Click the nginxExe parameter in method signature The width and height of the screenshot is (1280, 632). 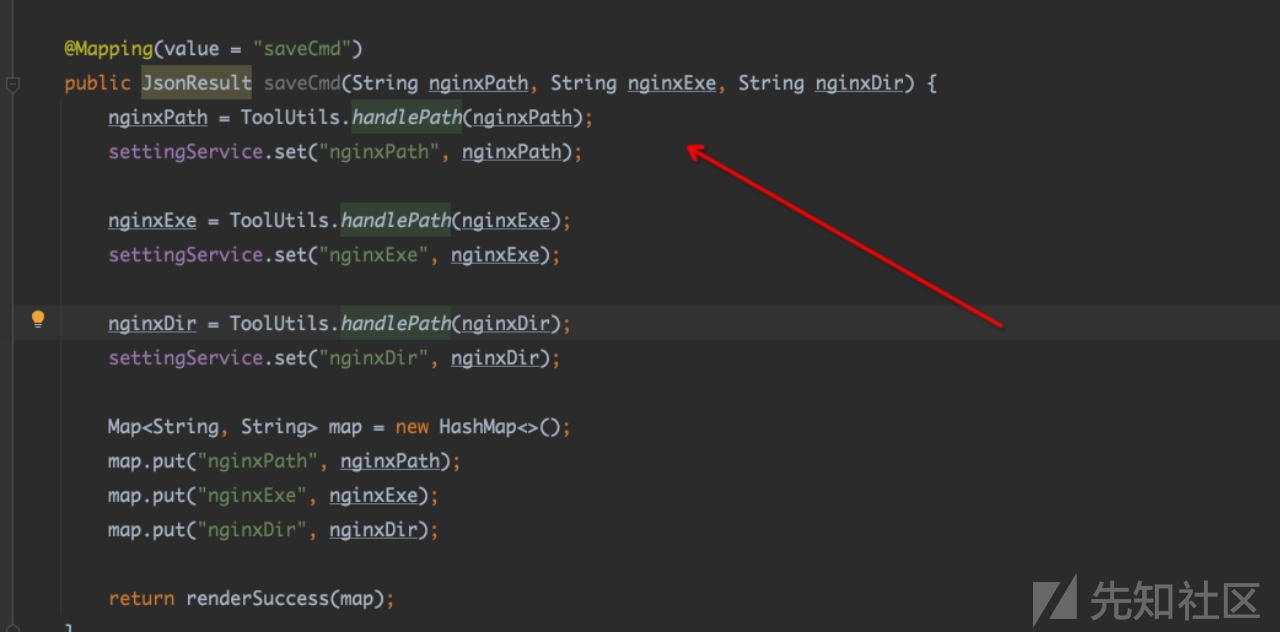[672, 83]
